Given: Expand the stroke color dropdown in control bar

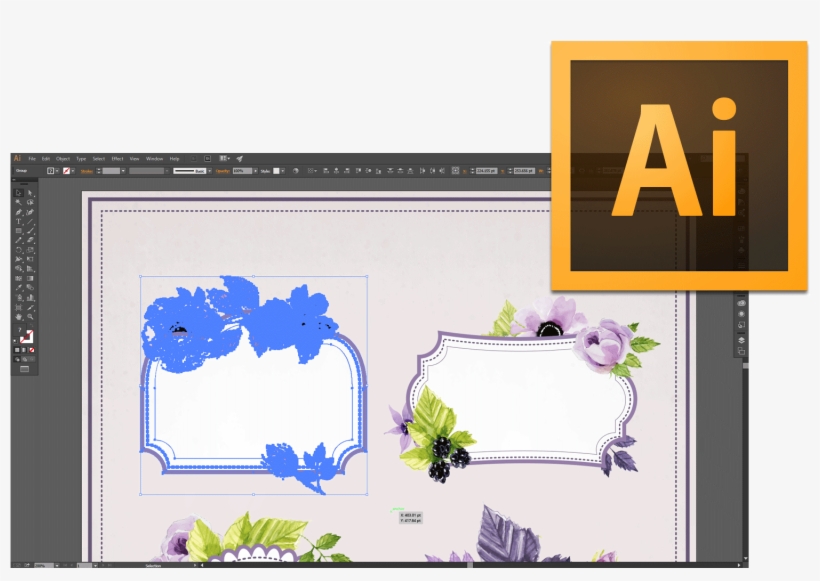Looking at the screenshot, I should [73, 170].
